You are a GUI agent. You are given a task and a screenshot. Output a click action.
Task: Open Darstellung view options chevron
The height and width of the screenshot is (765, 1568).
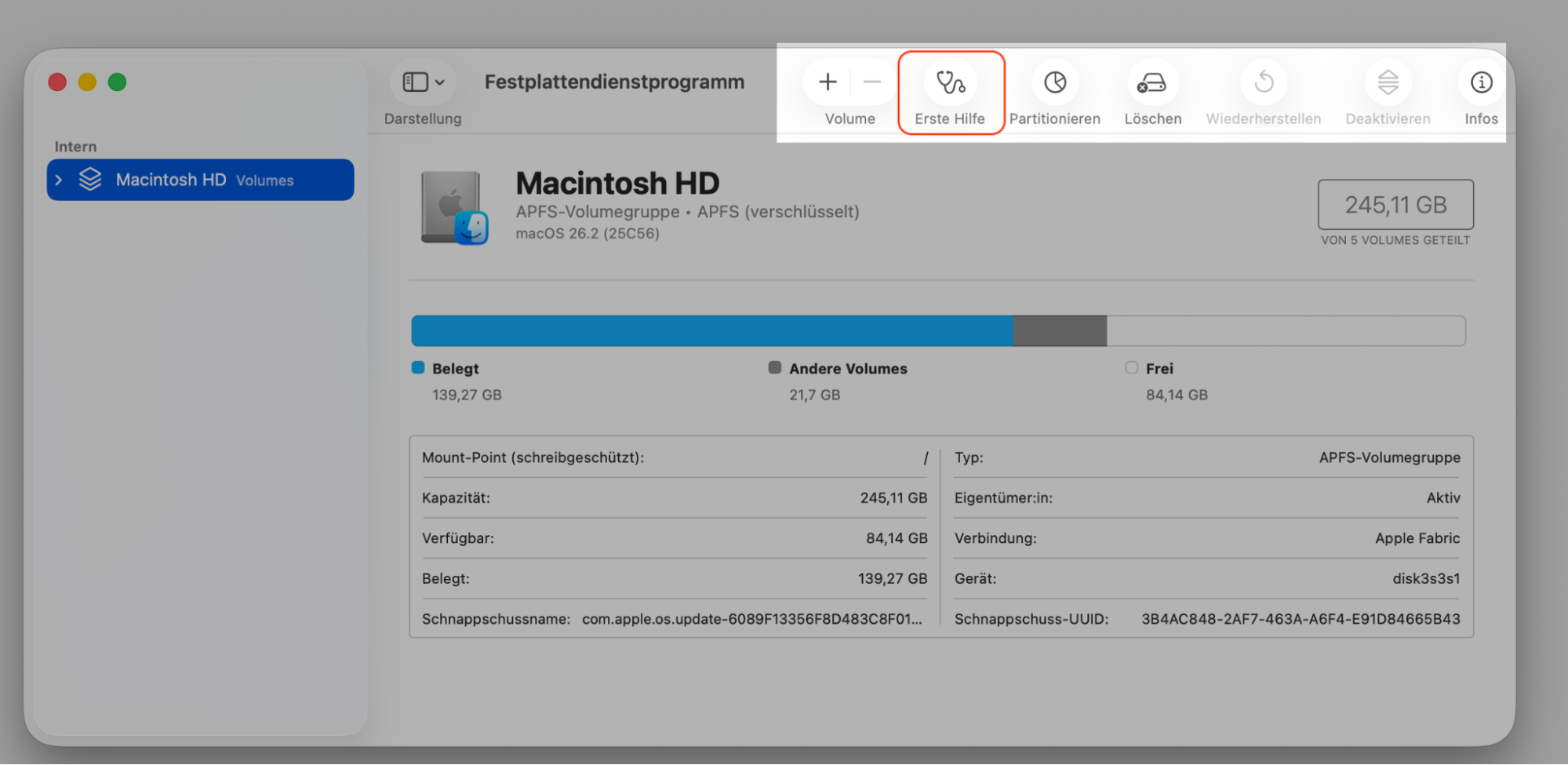click(440, 82)
